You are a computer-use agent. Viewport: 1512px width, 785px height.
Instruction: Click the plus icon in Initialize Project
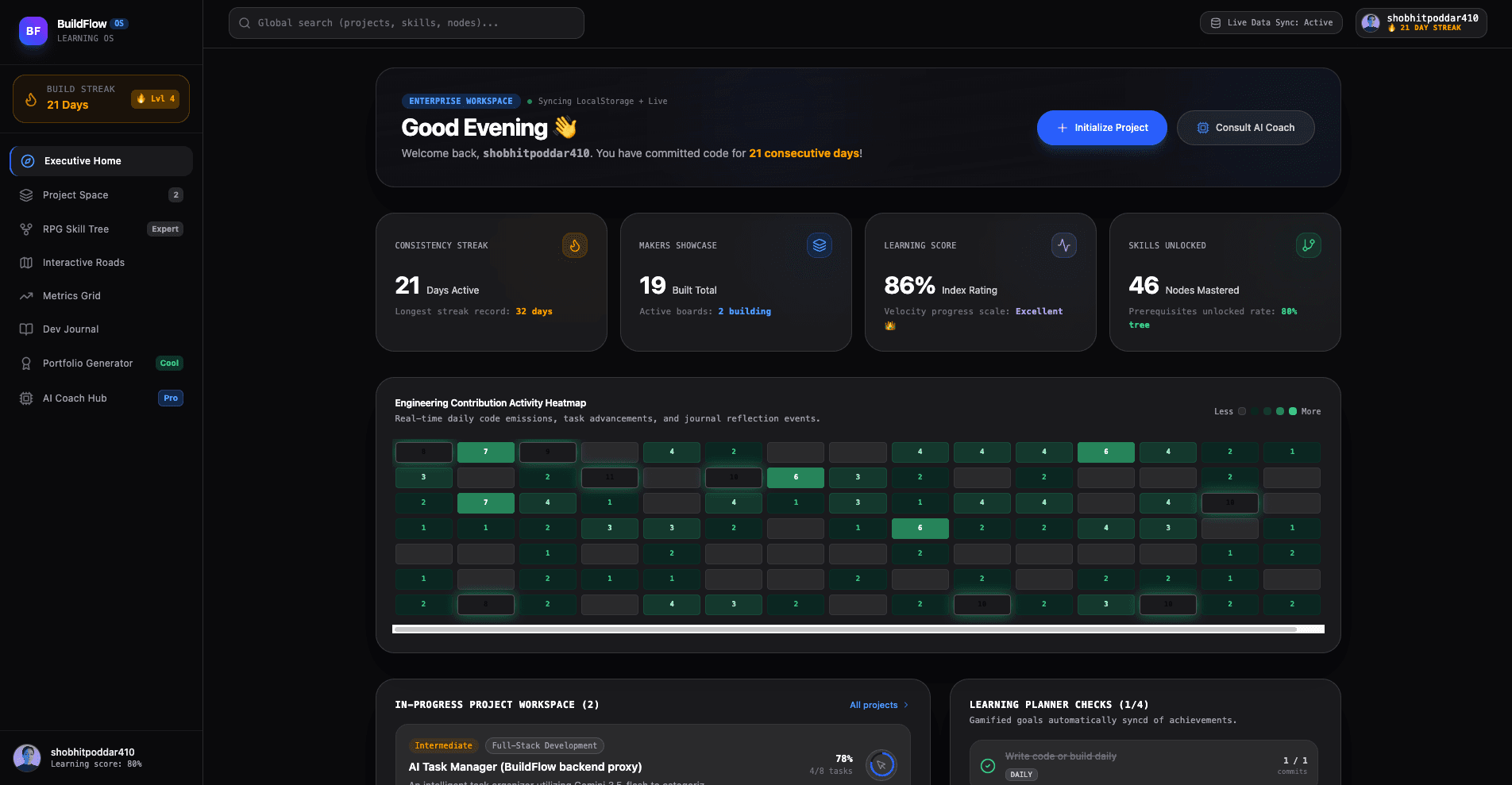coord(1063,128)
